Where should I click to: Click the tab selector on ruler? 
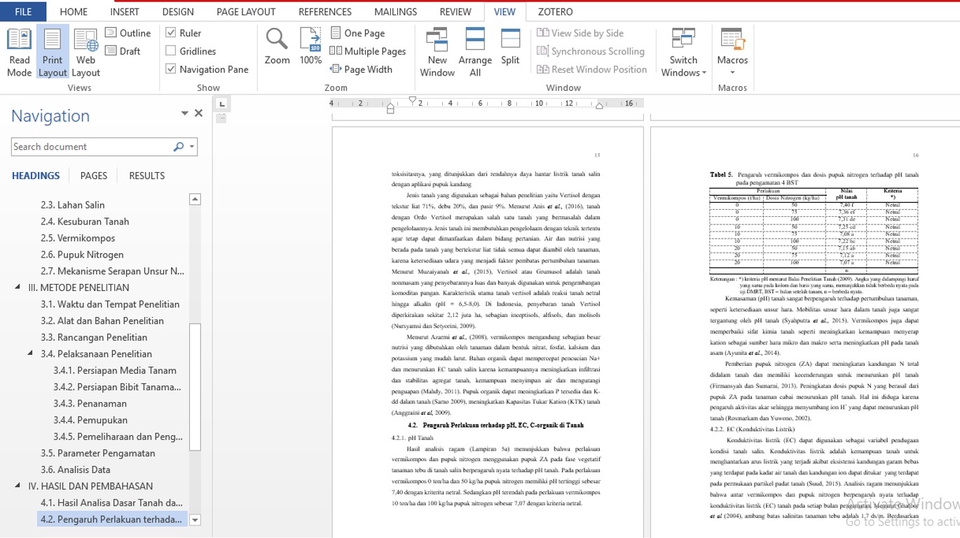(222, 103)
